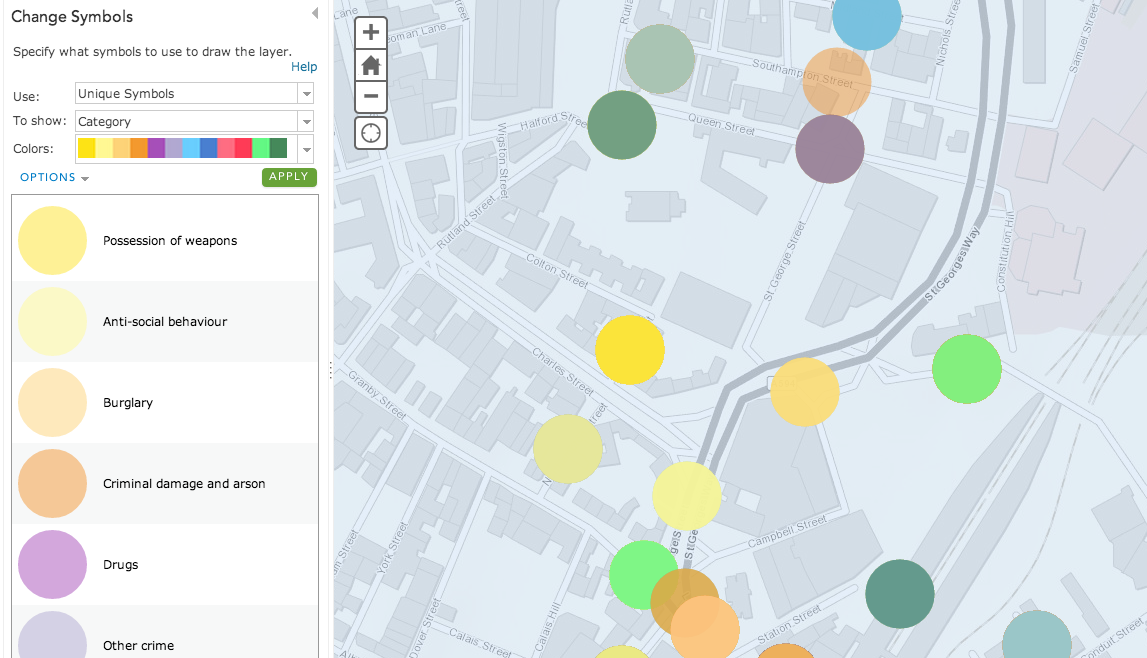Click the teal point above Station Street
Viewport: 1147px width, 658px height.
click(900, 594)
